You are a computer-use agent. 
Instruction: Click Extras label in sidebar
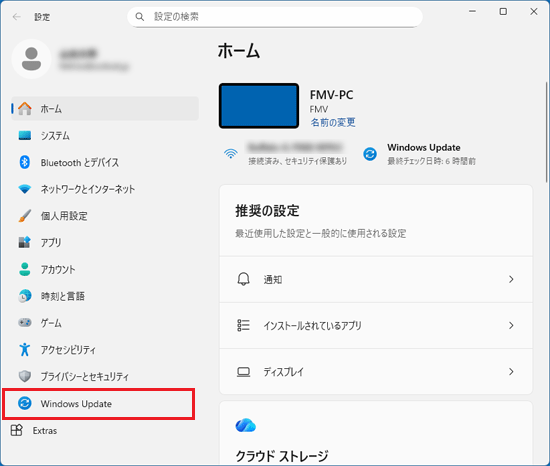[45, 431]
